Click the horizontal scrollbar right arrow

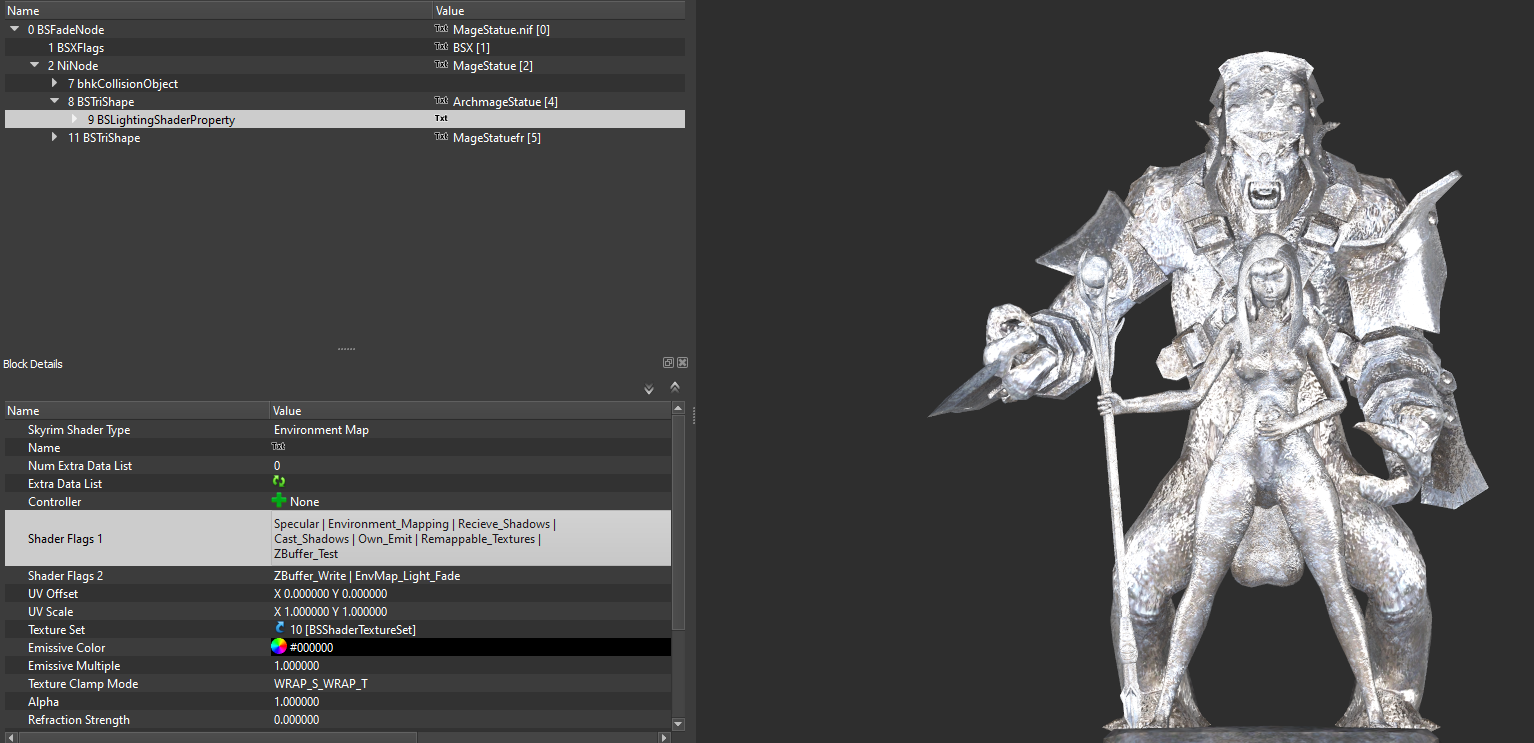coord(664,737)
